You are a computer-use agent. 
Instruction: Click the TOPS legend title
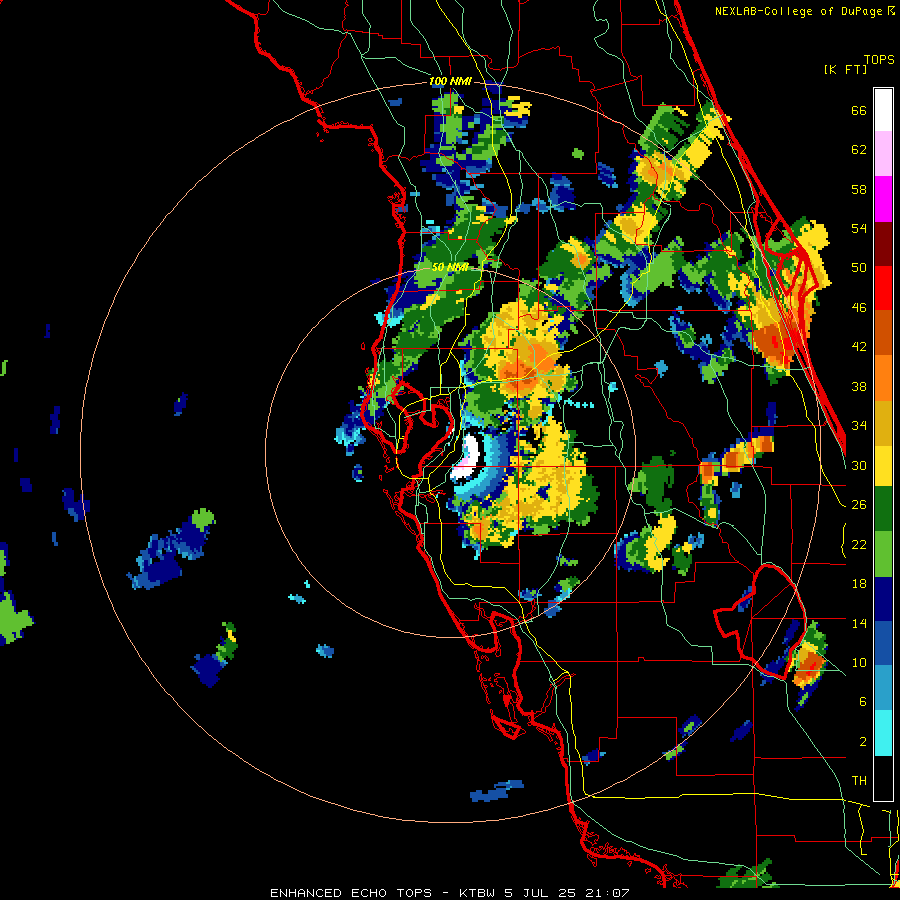879,59
